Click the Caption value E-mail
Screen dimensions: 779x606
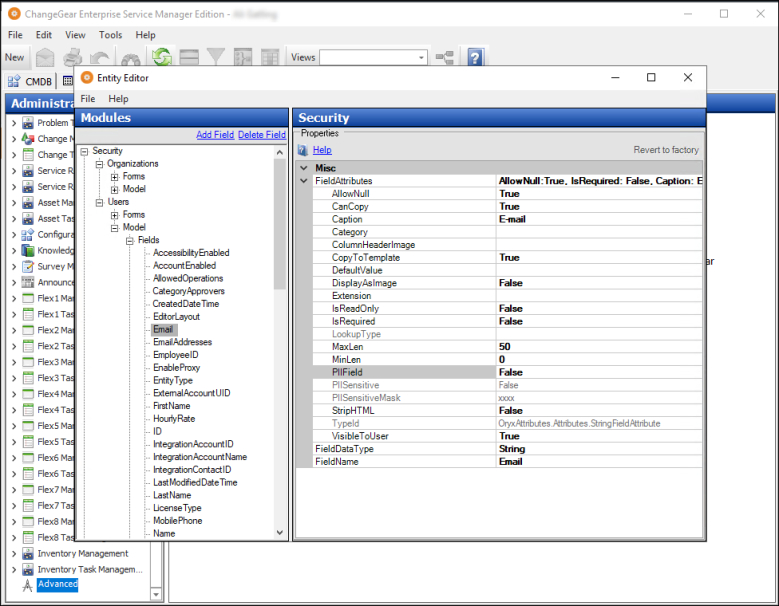click(600, 219)
